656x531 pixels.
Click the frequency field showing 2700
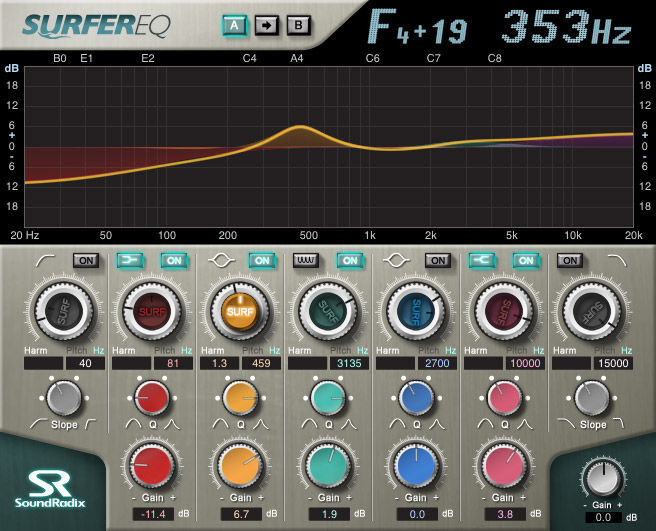coord(437,363)
